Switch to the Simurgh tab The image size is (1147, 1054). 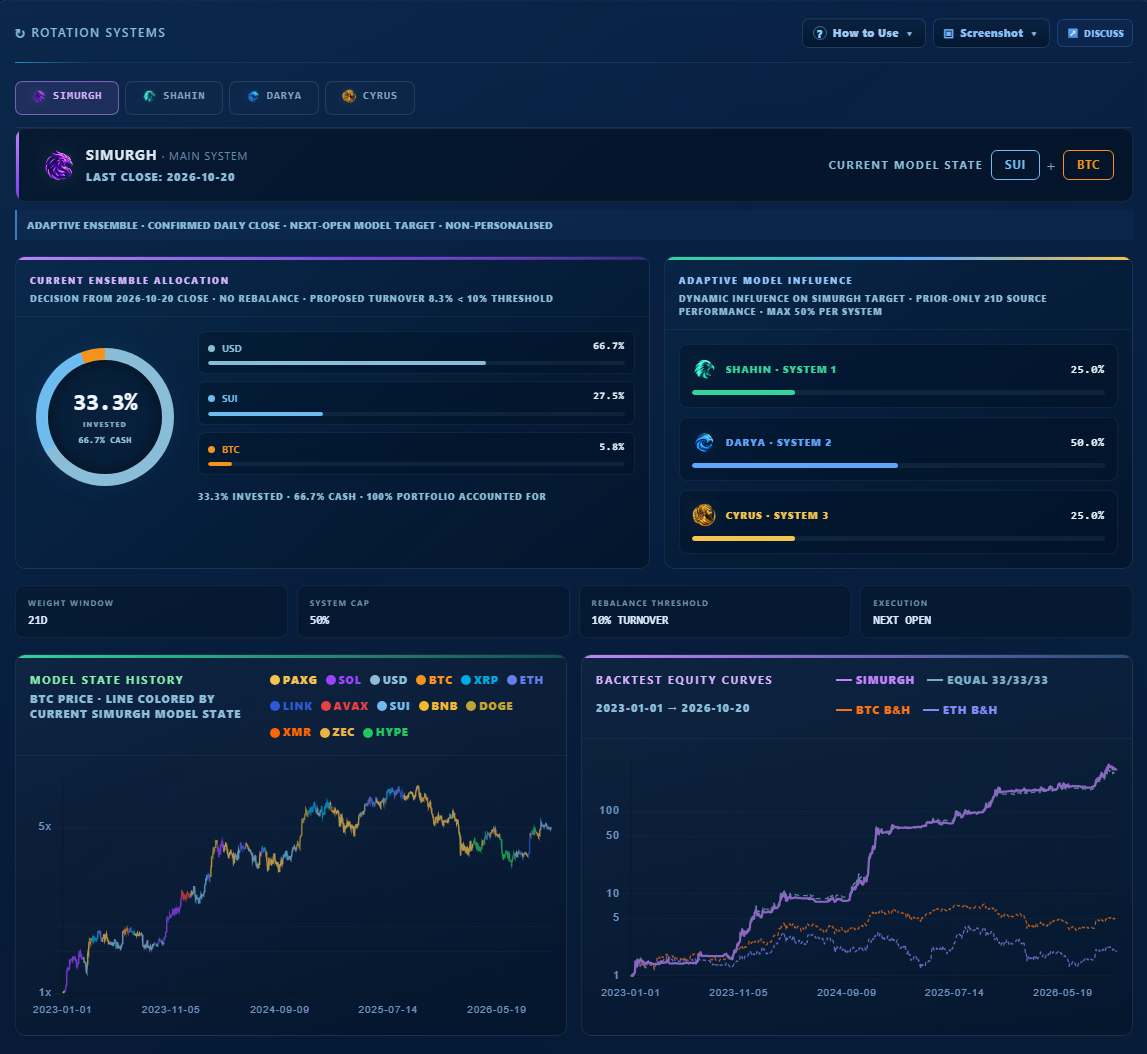click(x=67, y=98)
